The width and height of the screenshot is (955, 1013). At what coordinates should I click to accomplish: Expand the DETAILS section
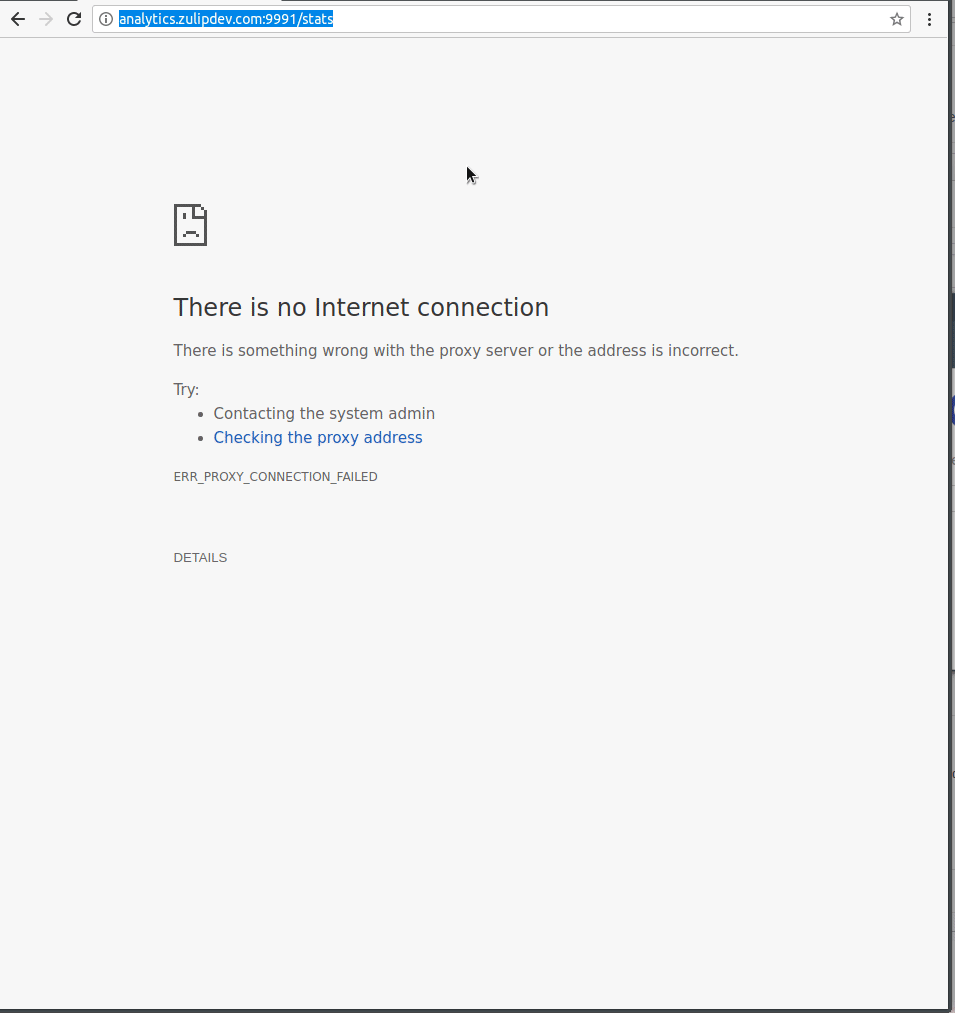(200, 558)
